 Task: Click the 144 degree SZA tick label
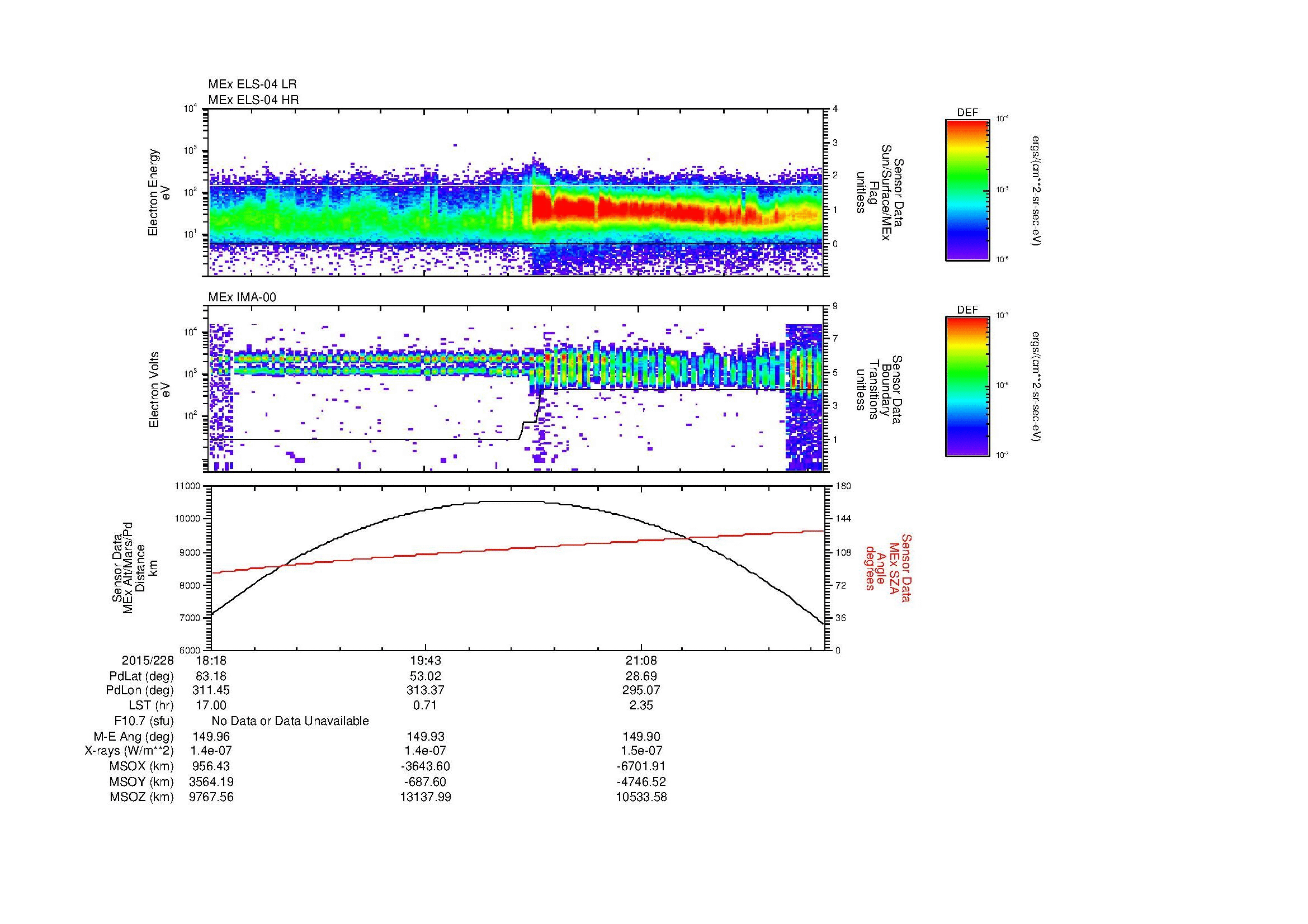[x=844, y=519]
